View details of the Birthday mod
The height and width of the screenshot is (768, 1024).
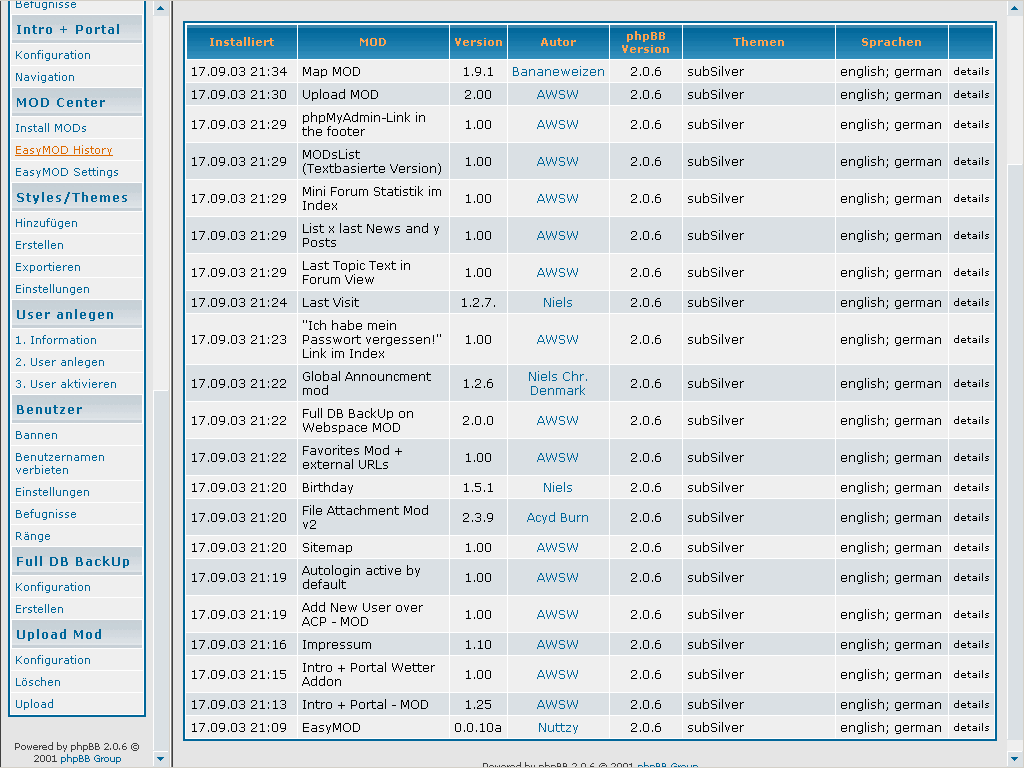point(970,488)
